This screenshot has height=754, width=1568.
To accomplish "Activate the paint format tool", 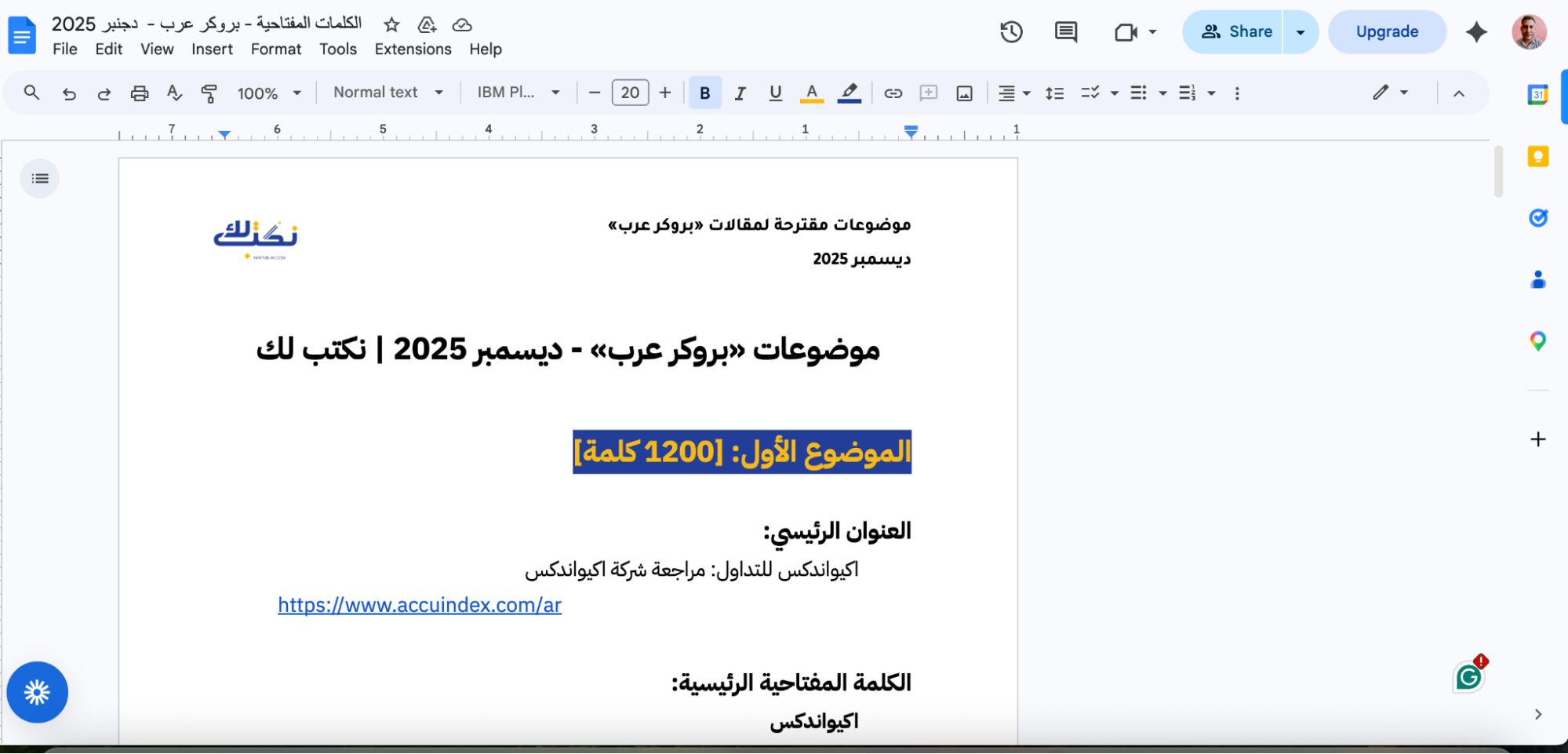I will point(209,93).
